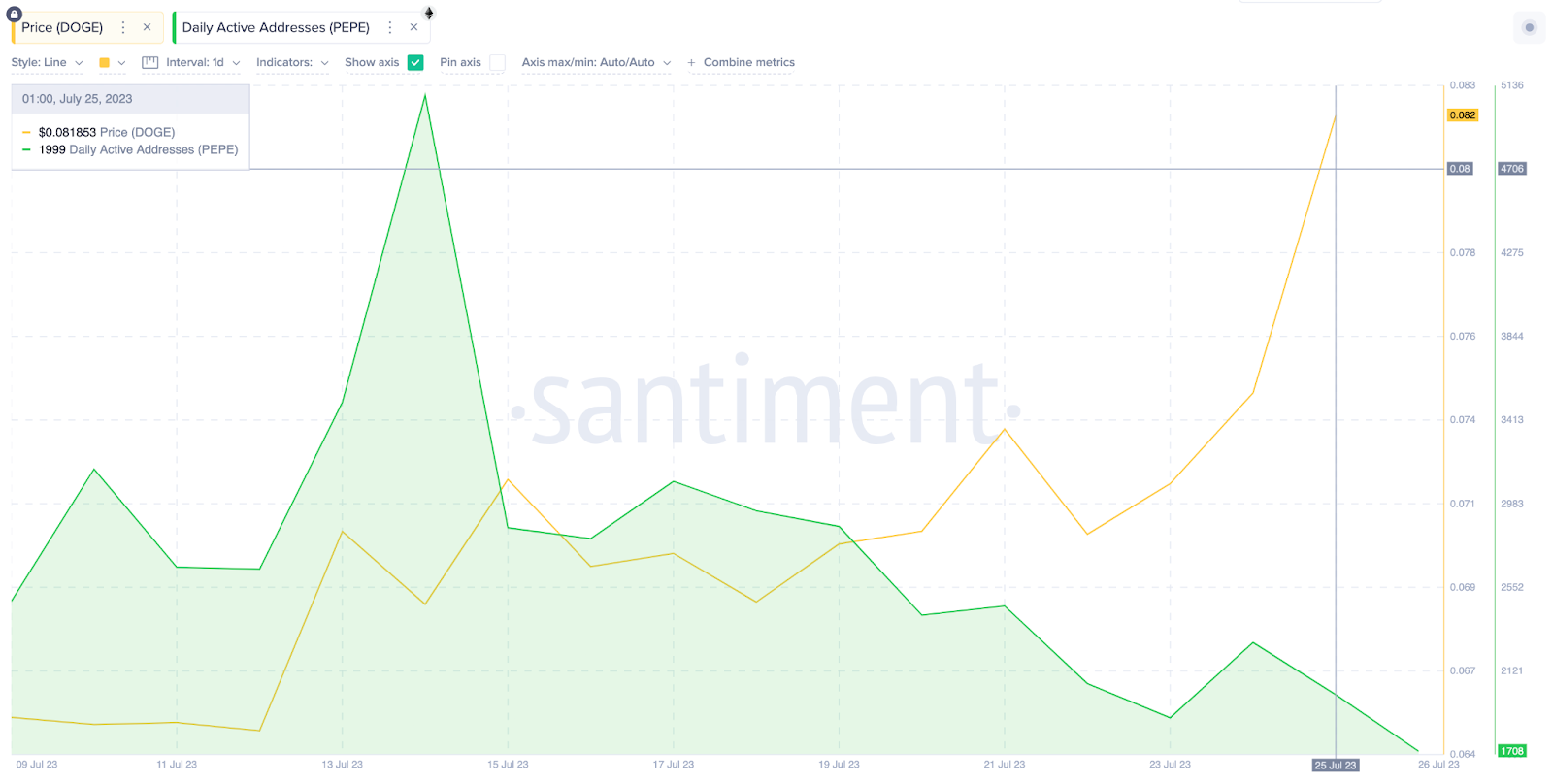Select the Price (DOGE) metric tab
This screenshot has height=784, width=1553.
pos(62,27)
